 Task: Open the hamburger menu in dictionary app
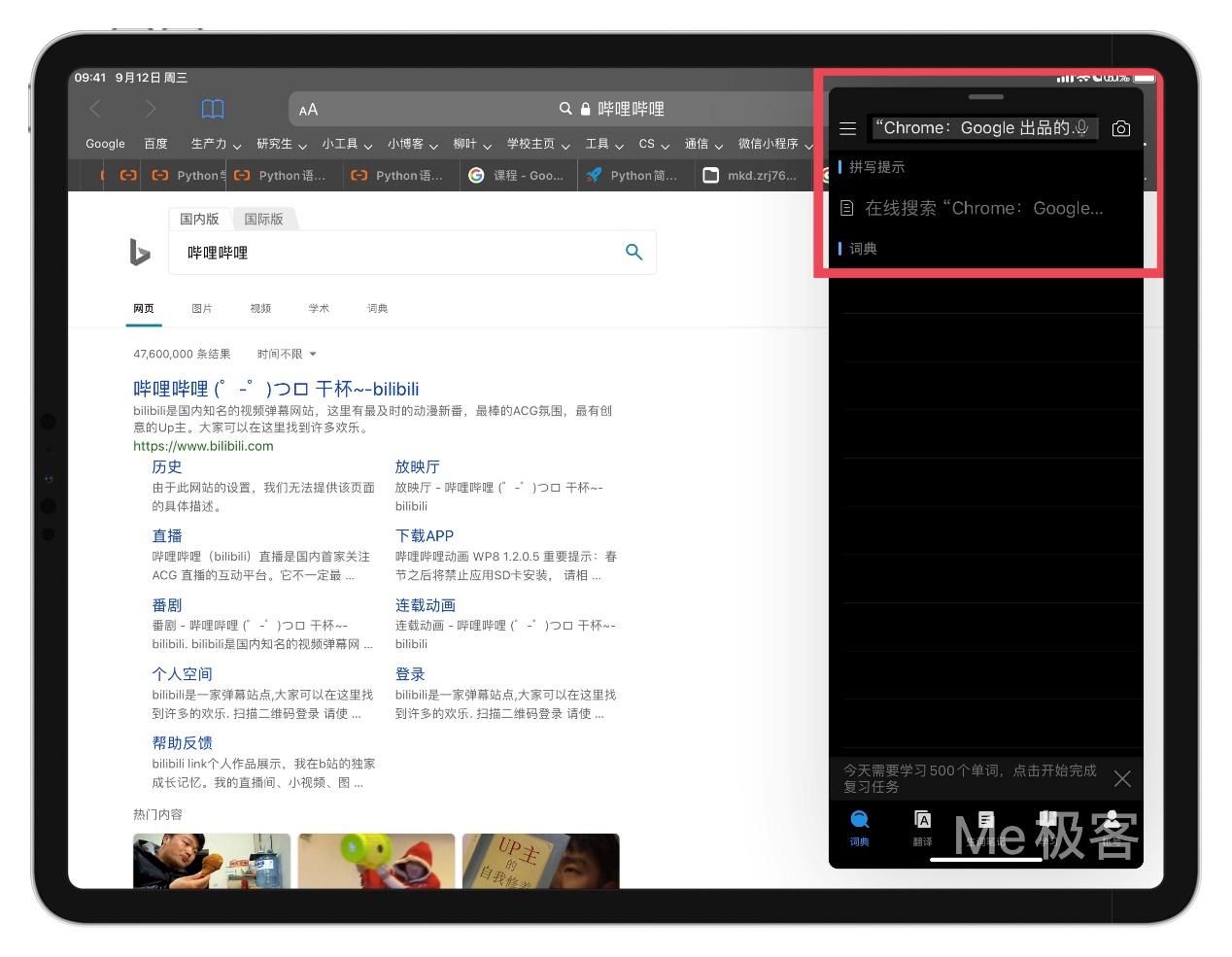click(847, 128)
